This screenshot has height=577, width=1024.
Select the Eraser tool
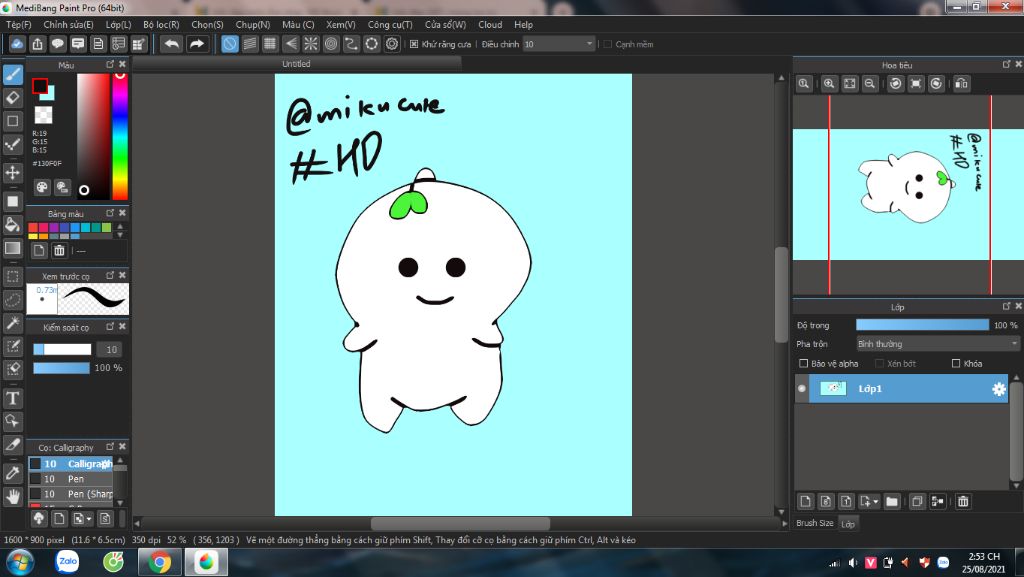[x=12, y=98]
